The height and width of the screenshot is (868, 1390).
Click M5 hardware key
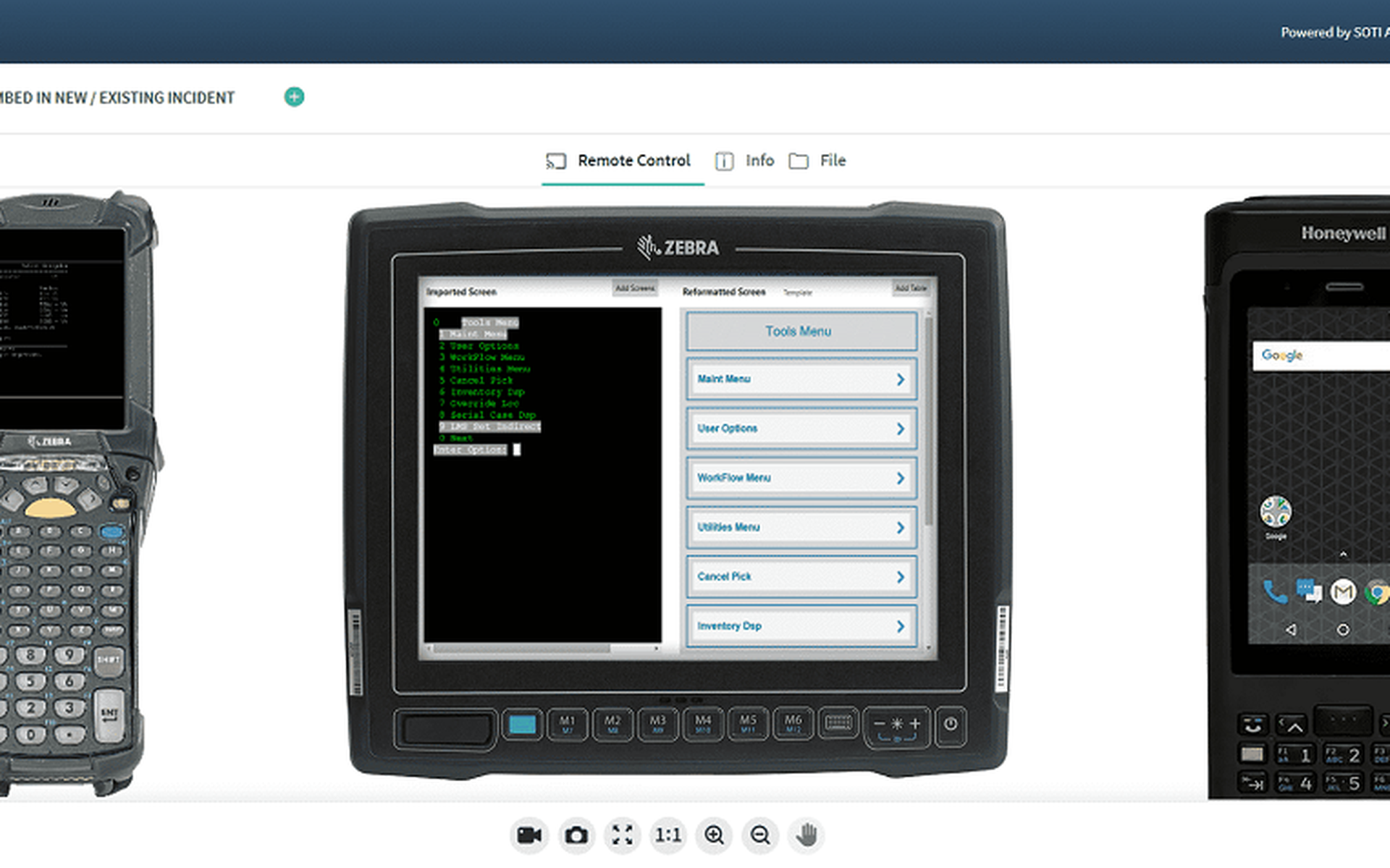(748, 724)
